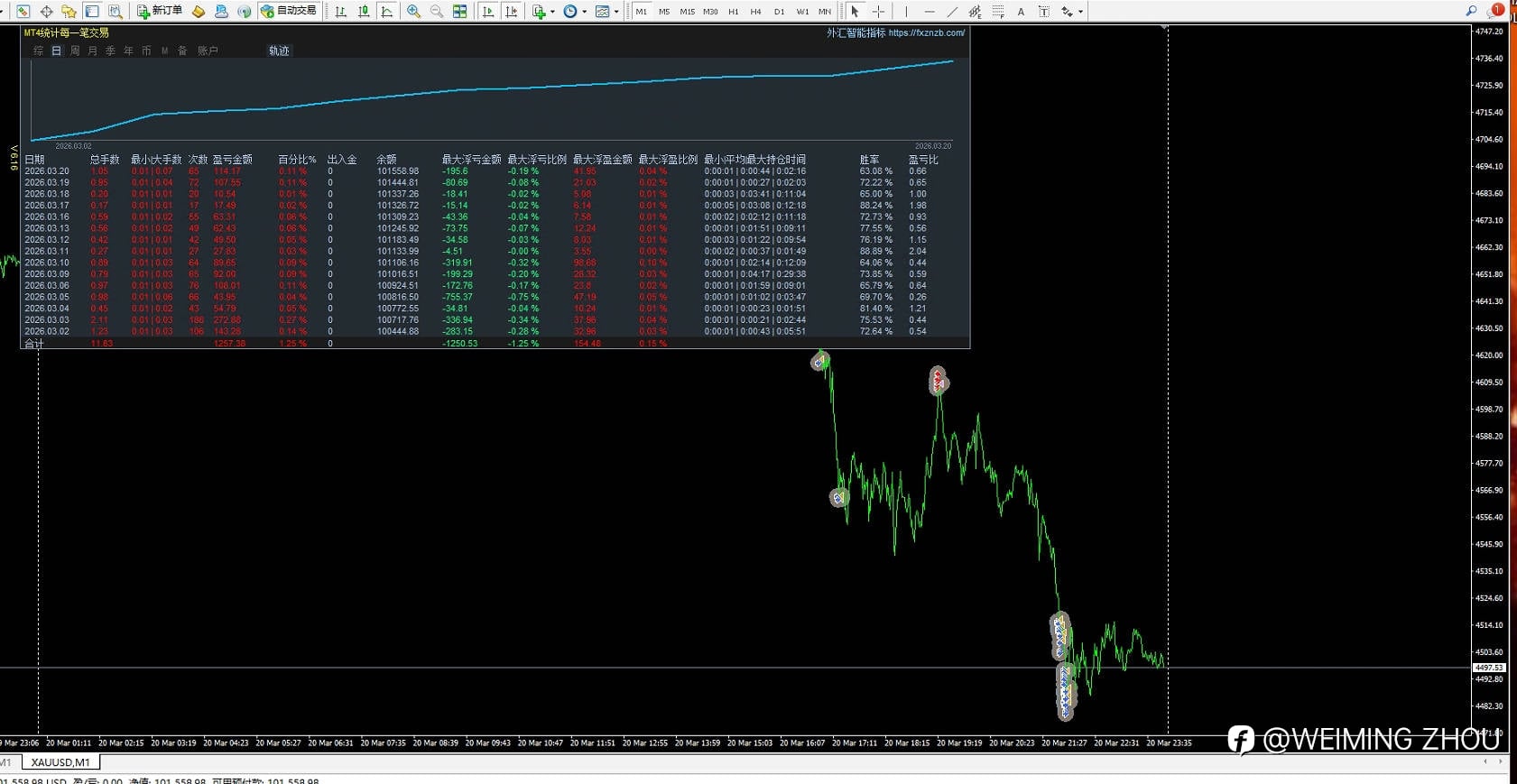Switch statistics to 季 quarterly tab
The image size is (1517, 784).
tap(110, 51)
